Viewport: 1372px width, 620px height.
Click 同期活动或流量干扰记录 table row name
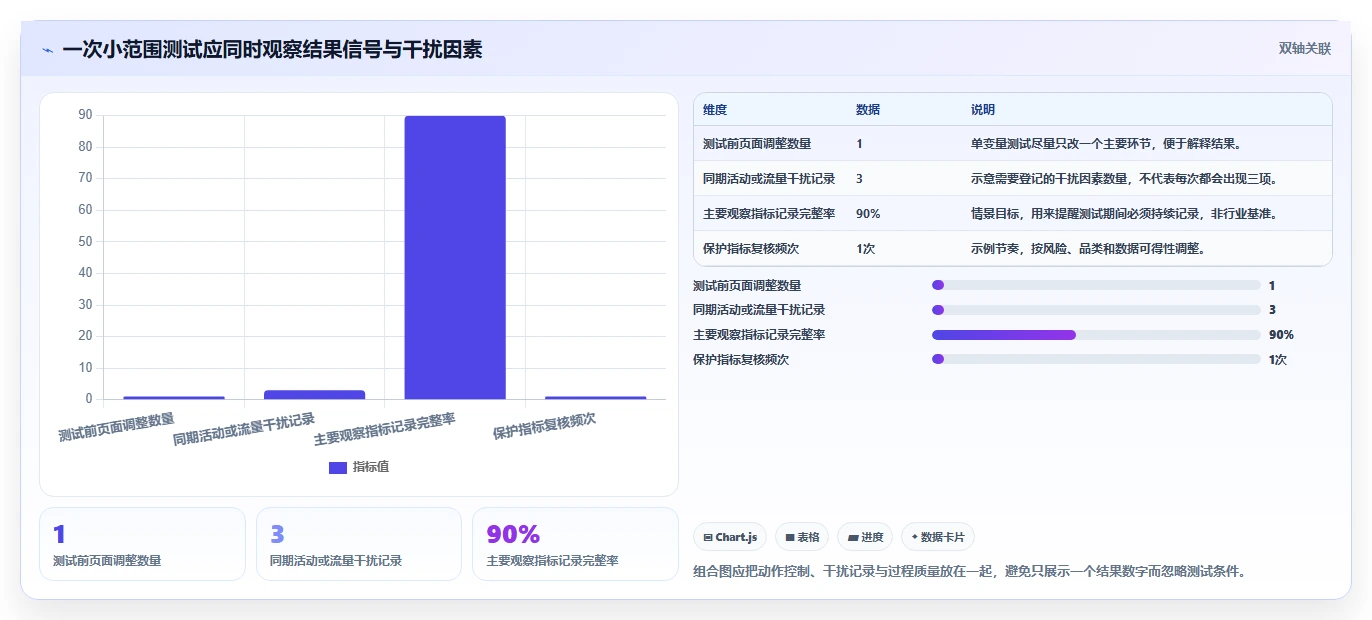point(769,178)
